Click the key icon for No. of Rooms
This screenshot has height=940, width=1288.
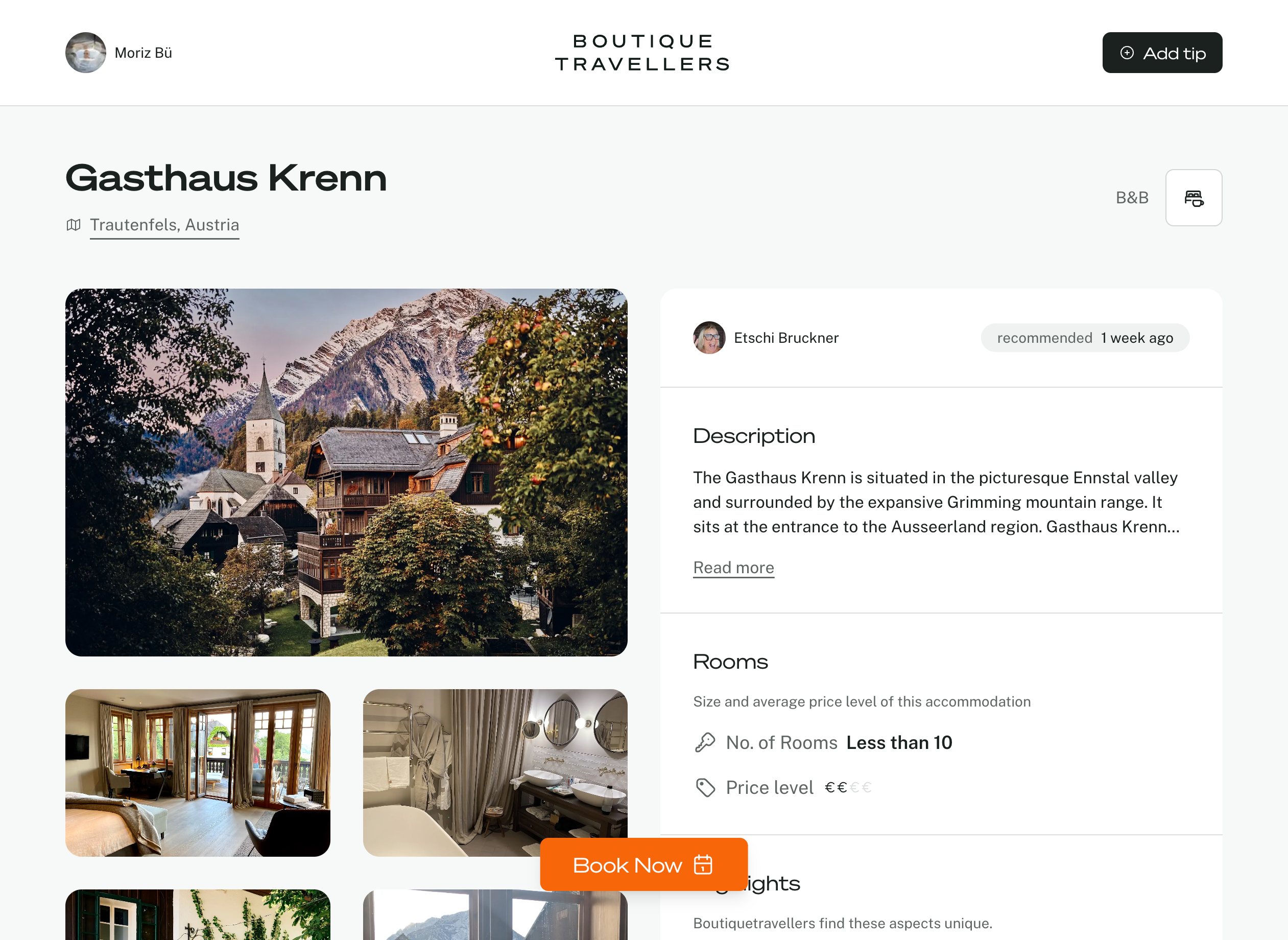705,743
